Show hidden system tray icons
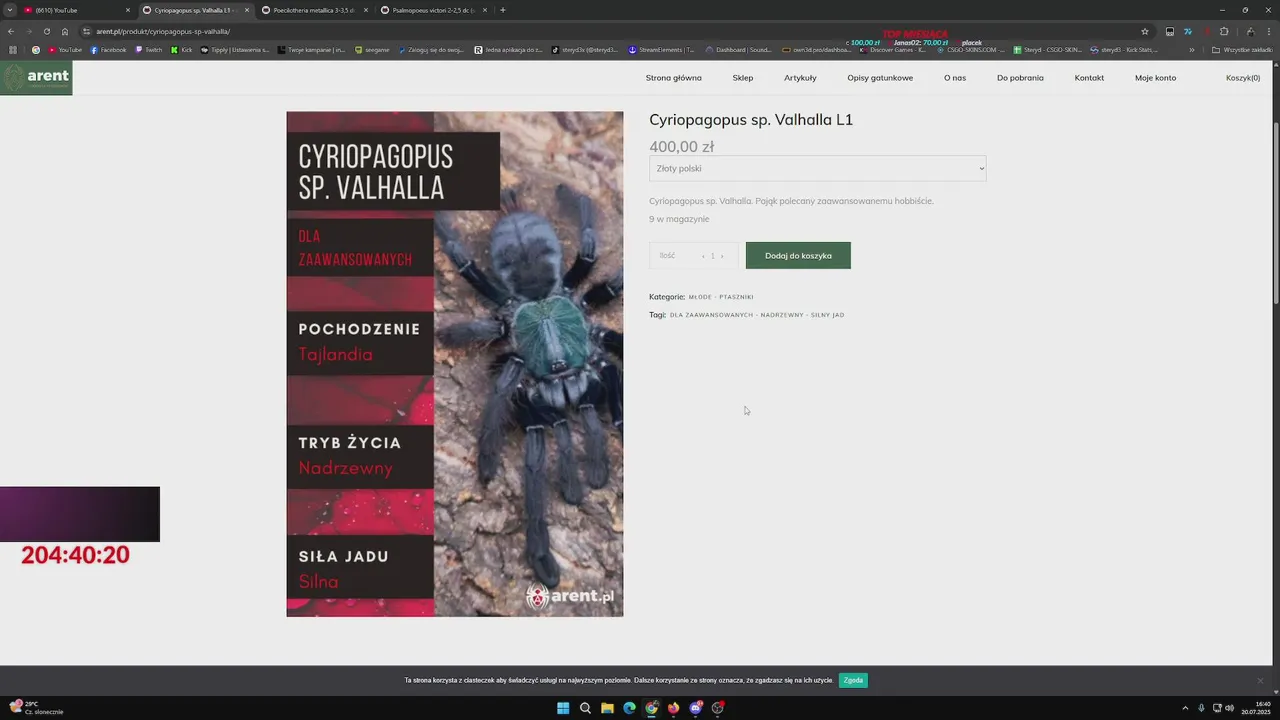 coord(1185,708)
